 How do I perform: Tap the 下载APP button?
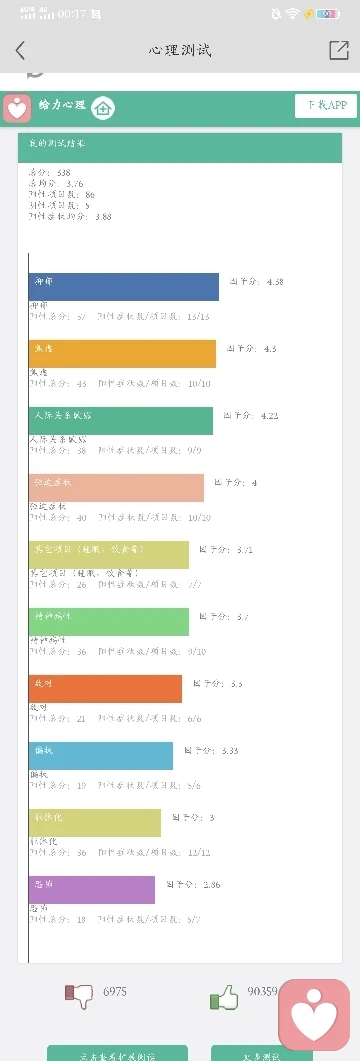pos(326,106)
